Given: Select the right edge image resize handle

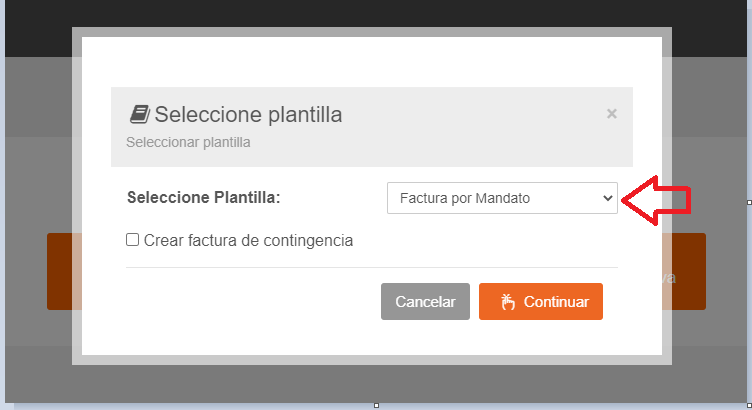Looking at the screenshot, I should [749, 202].
